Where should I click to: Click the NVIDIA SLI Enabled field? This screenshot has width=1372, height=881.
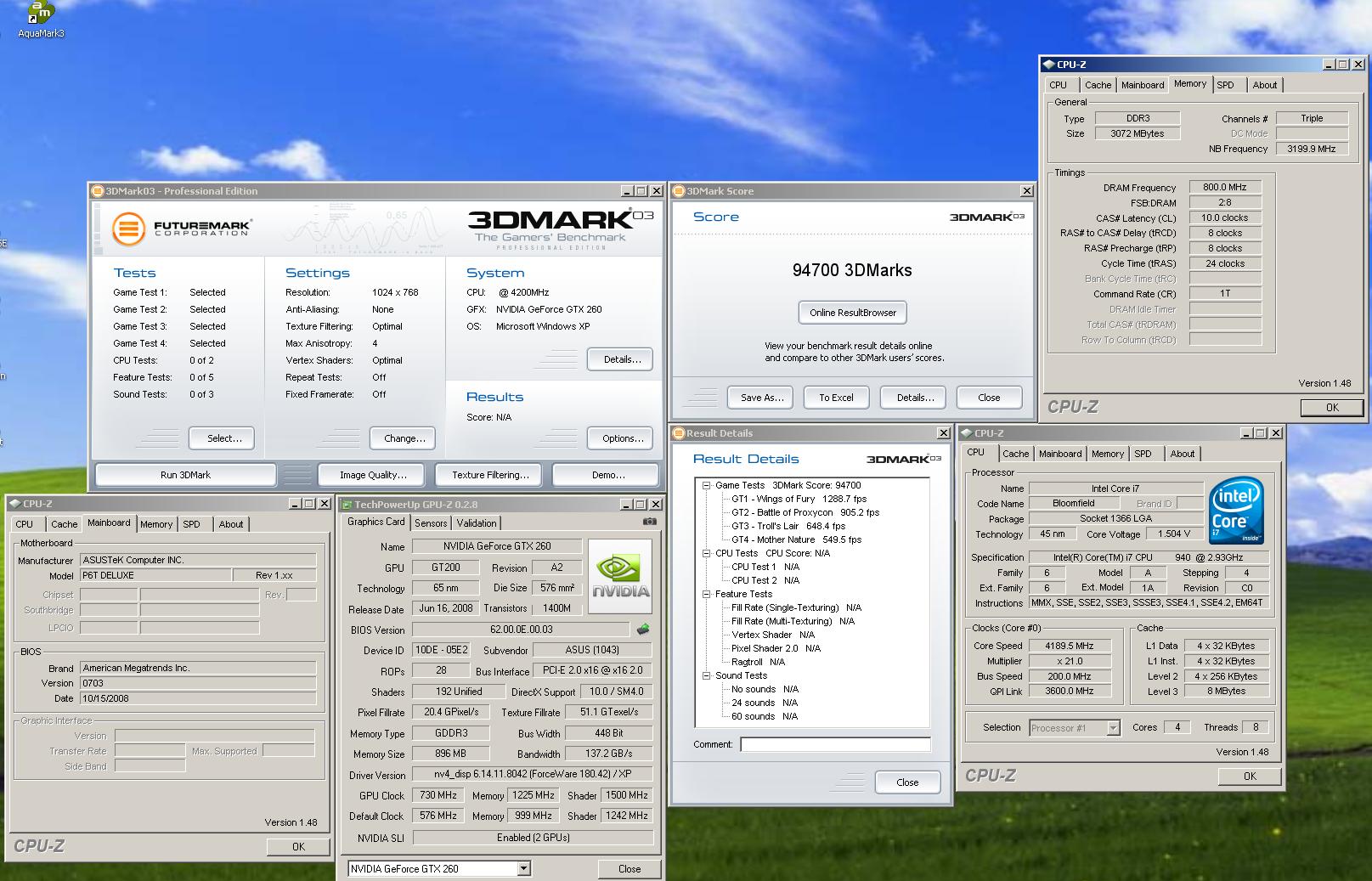coord(533,838)
